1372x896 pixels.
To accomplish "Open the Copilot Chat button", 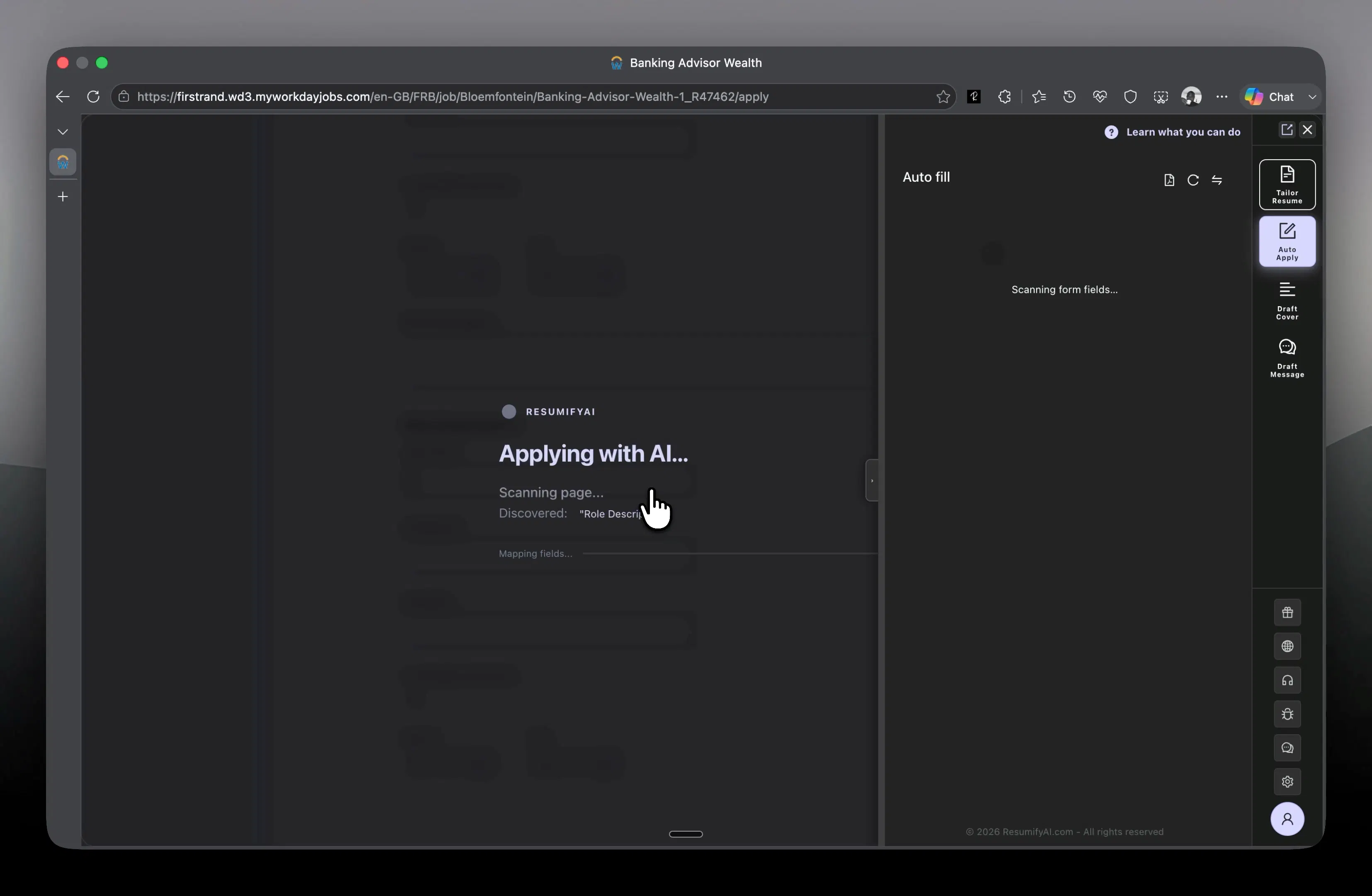I will [1270, 97].
